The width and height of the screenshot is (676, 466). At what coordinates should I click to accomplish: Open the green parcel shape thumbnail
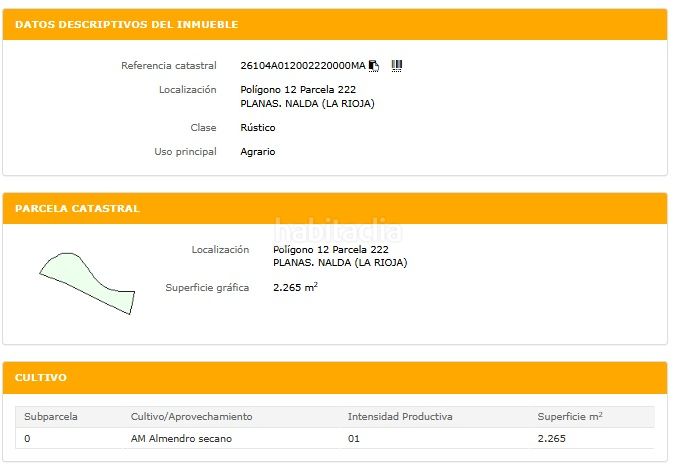click(x=87, y=282)
